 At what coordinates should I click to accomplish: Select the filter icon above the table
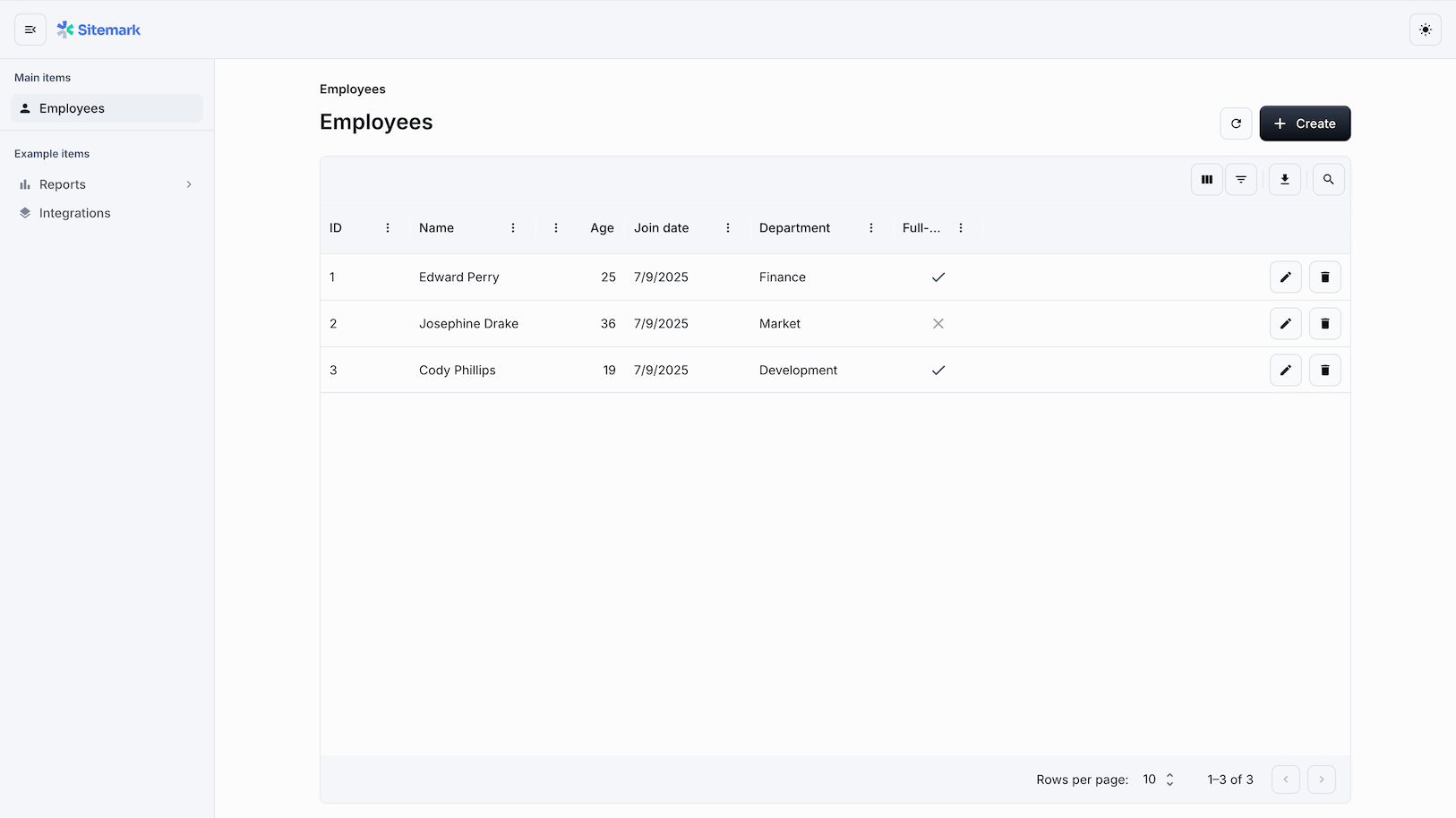(1241, 179)
